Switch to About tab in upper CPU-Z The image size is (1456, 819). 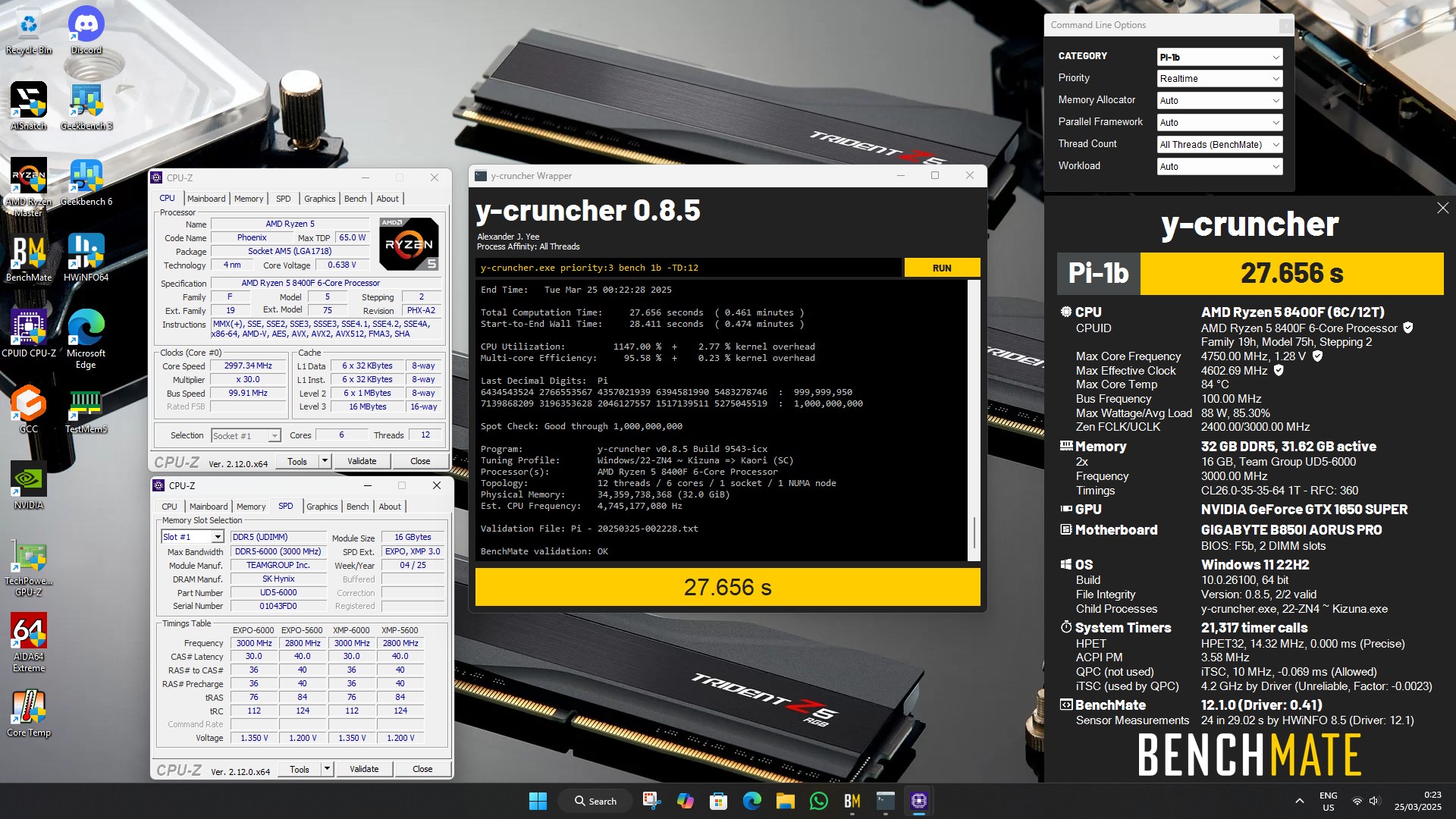[388, 199]
